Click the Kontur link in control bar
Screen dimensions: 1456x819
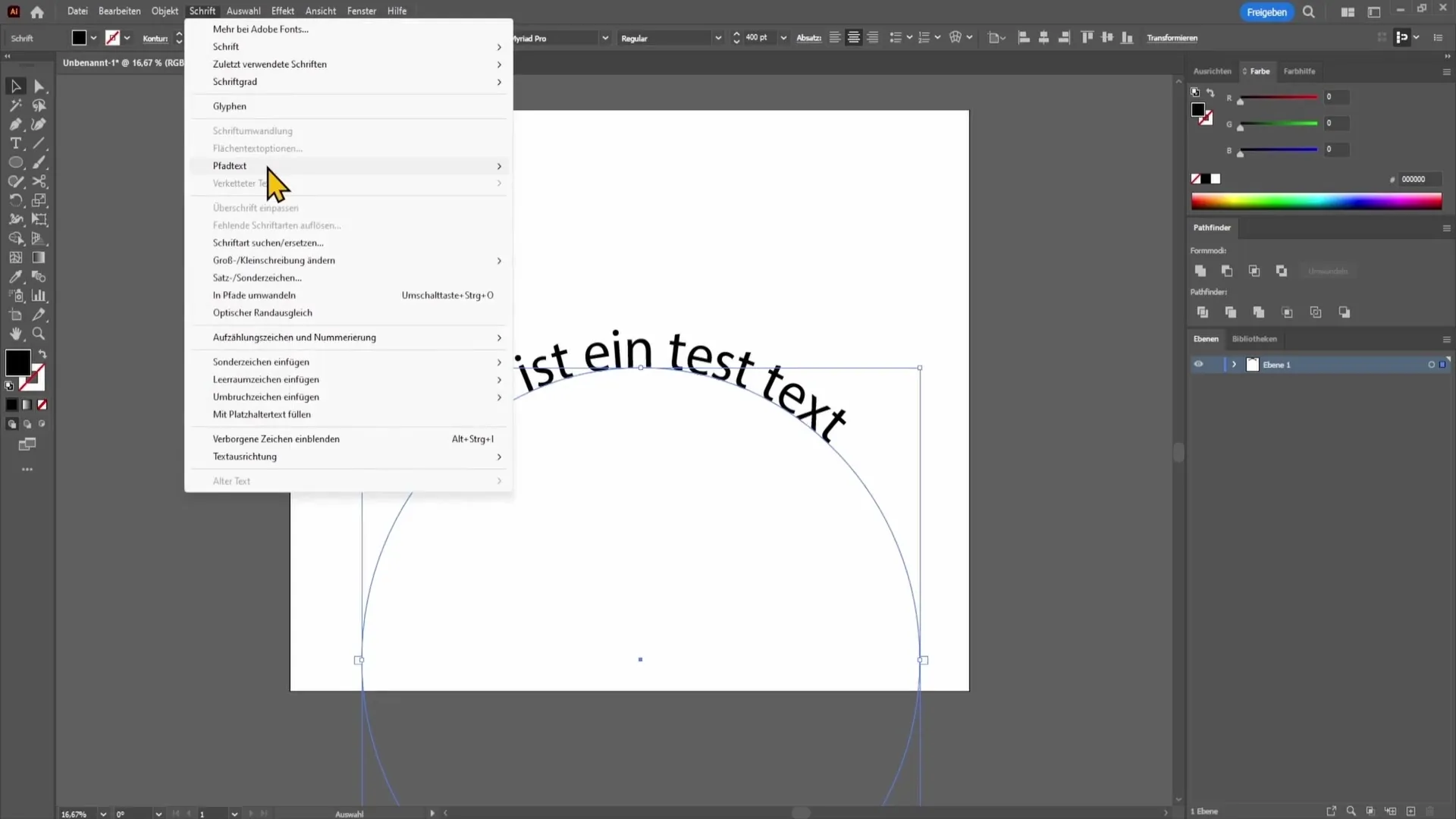click(155, 39)
